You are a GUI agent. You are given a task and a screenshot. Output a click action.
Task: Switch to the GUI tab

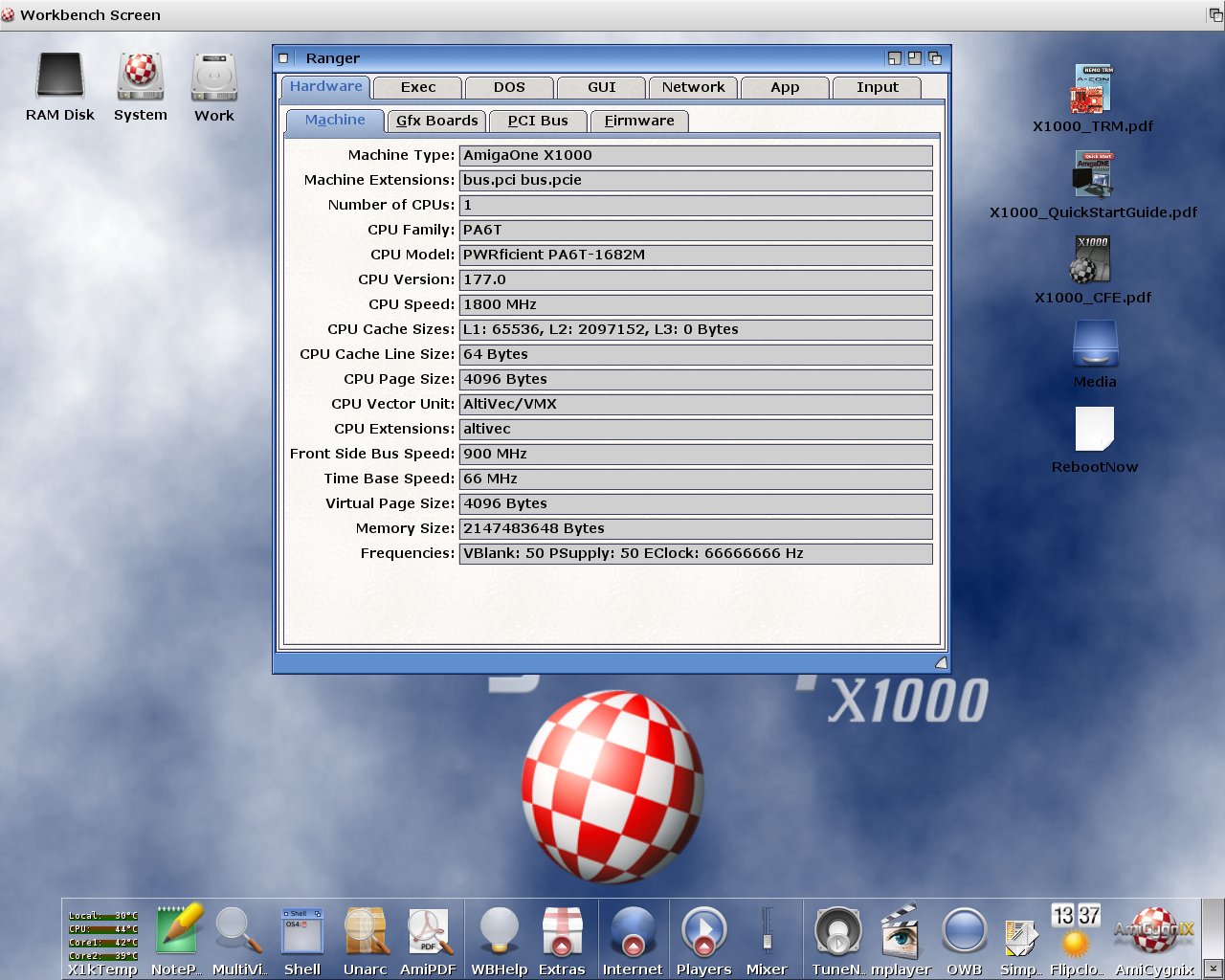601,87
